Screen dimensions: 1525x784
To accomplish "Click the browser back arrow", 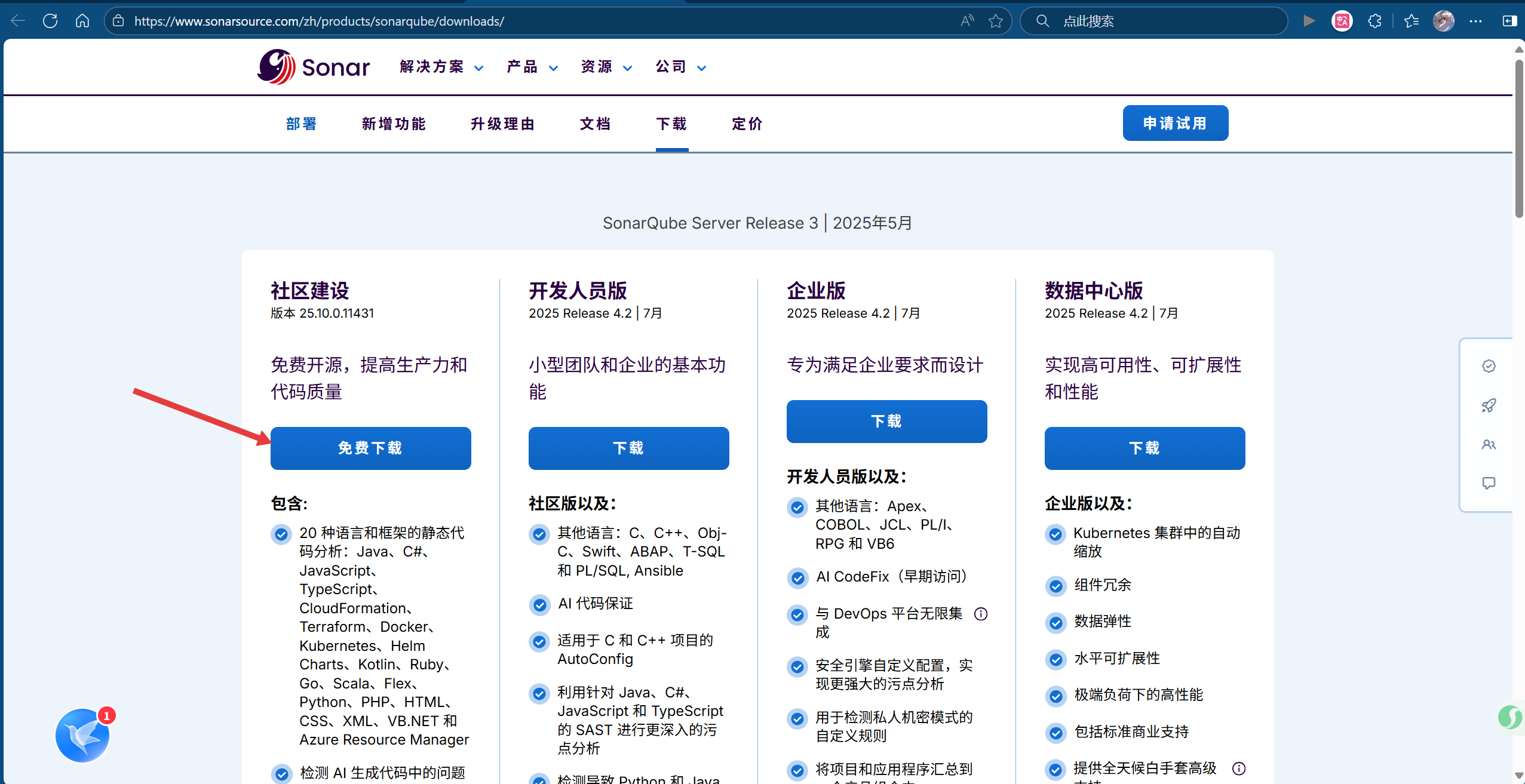I will click(x=18, y=21).
